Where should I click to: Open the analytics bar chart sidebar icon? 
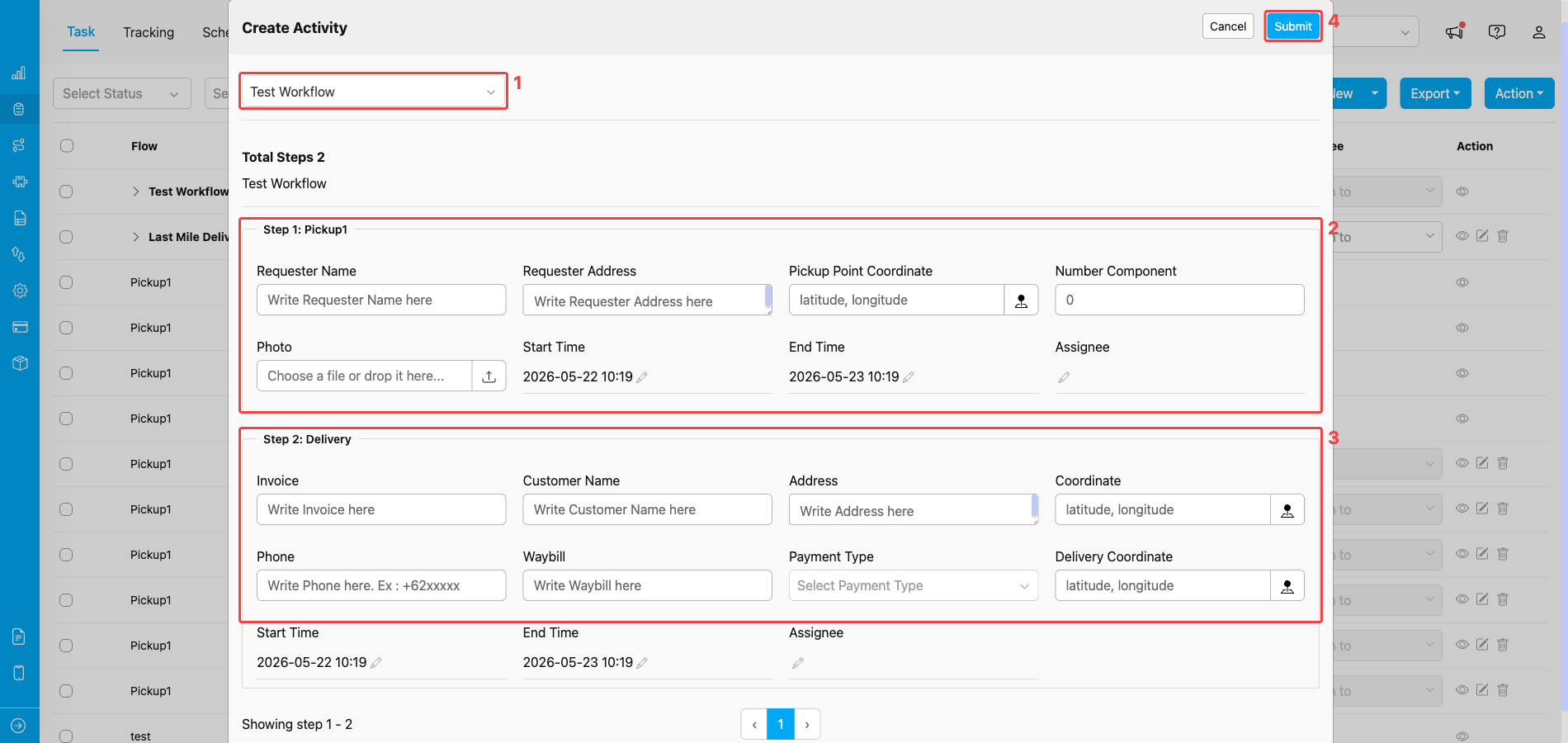coord(19,73)
